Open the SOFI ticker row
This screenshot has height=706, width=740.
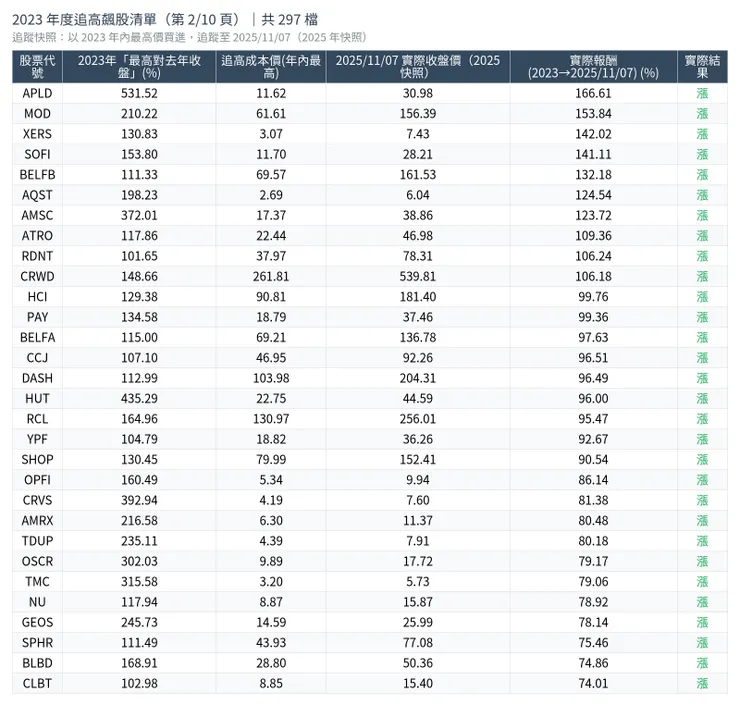tap(37, 154)
